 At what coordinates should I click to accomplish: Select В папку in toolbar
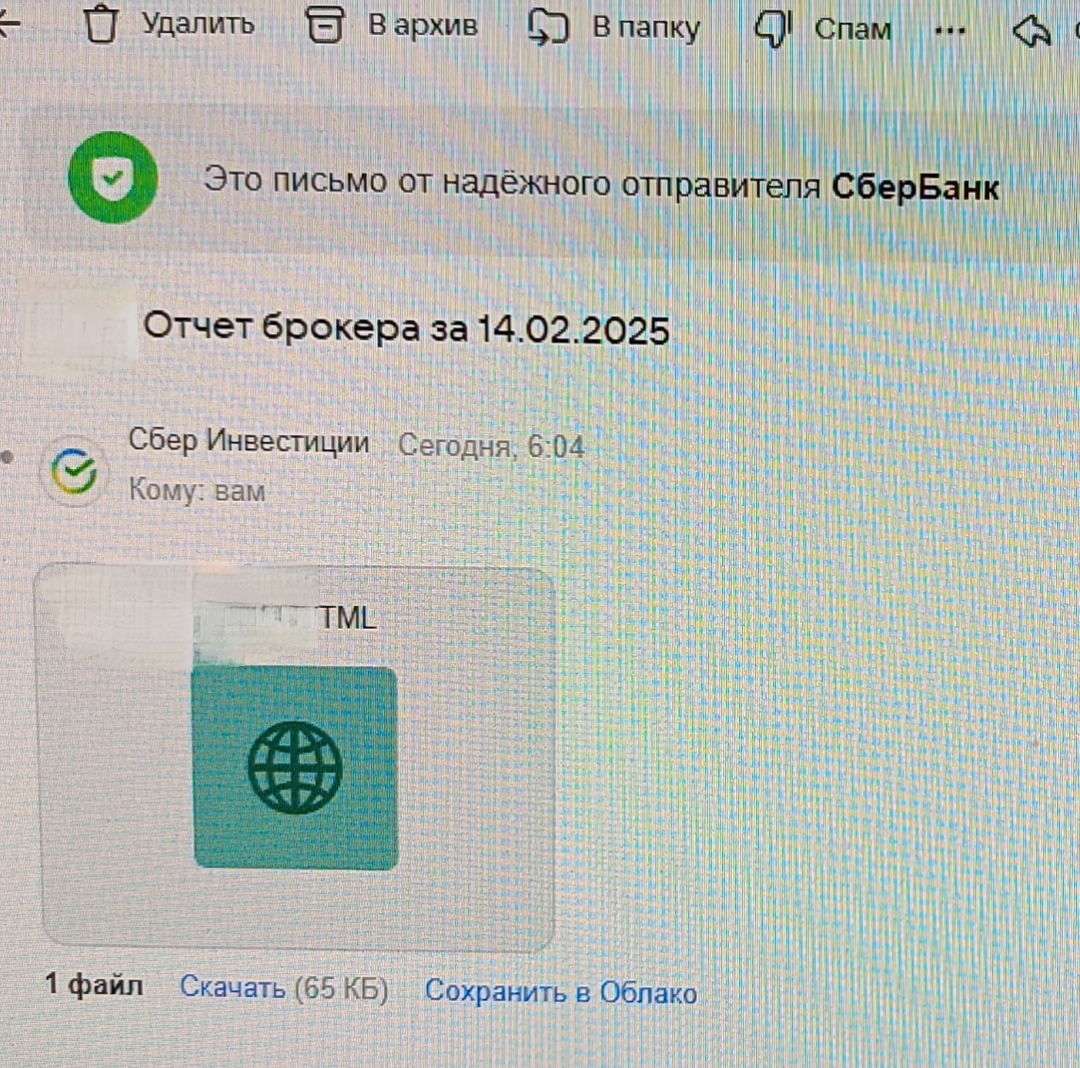(x=646, y=28)
